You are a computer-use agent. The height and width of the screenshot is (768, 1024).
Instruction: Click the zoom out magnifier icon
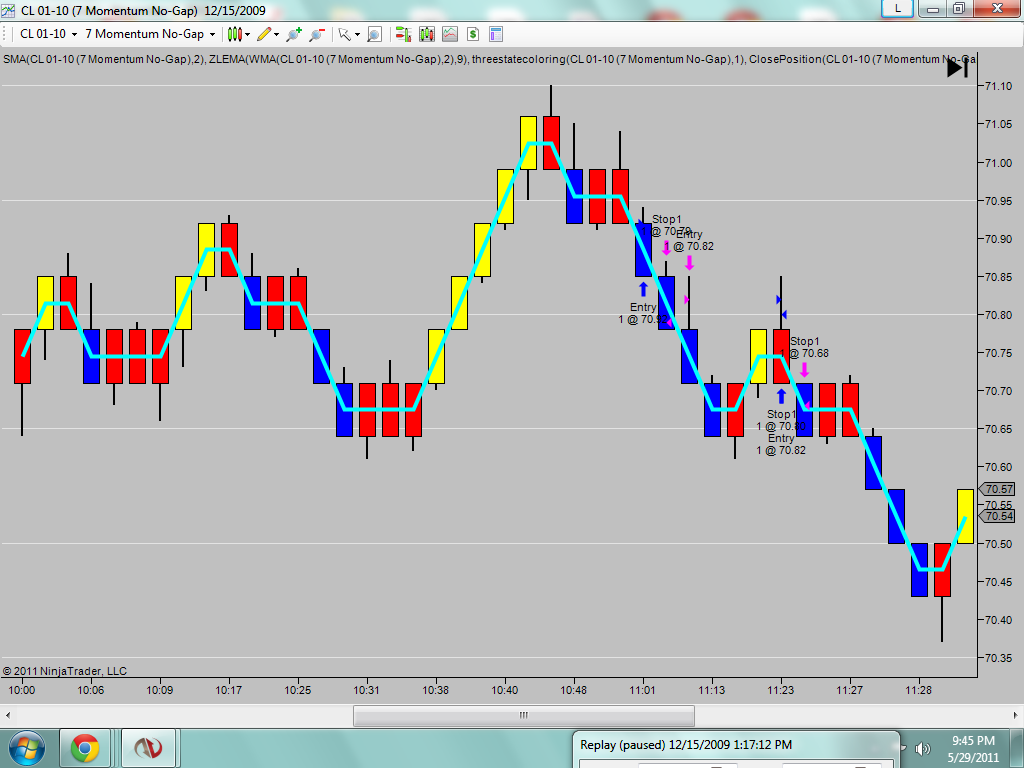coord(317,34)
